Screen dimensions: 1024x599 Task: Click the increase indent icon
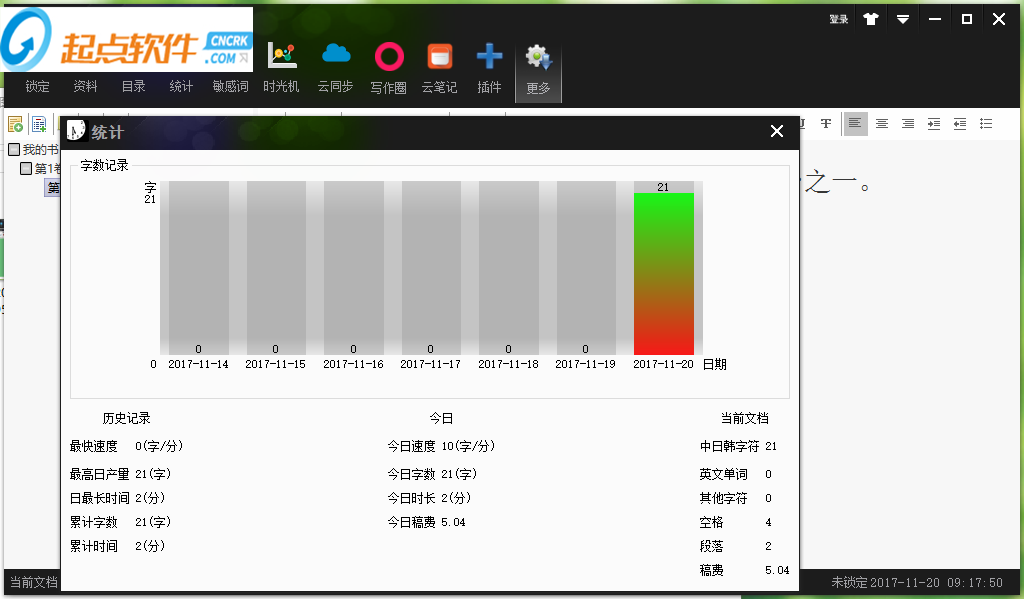click(x=934, y=124)
